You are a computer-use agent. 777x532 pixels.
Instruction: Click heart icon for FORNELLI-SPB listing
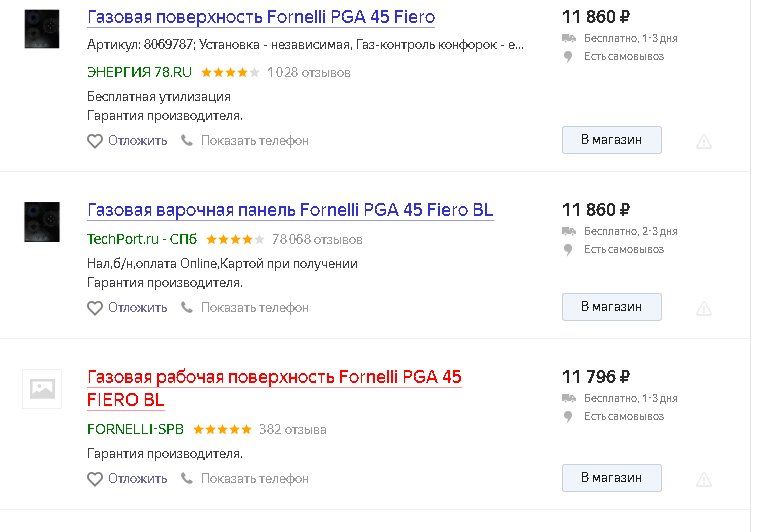[x=95, y=479]
